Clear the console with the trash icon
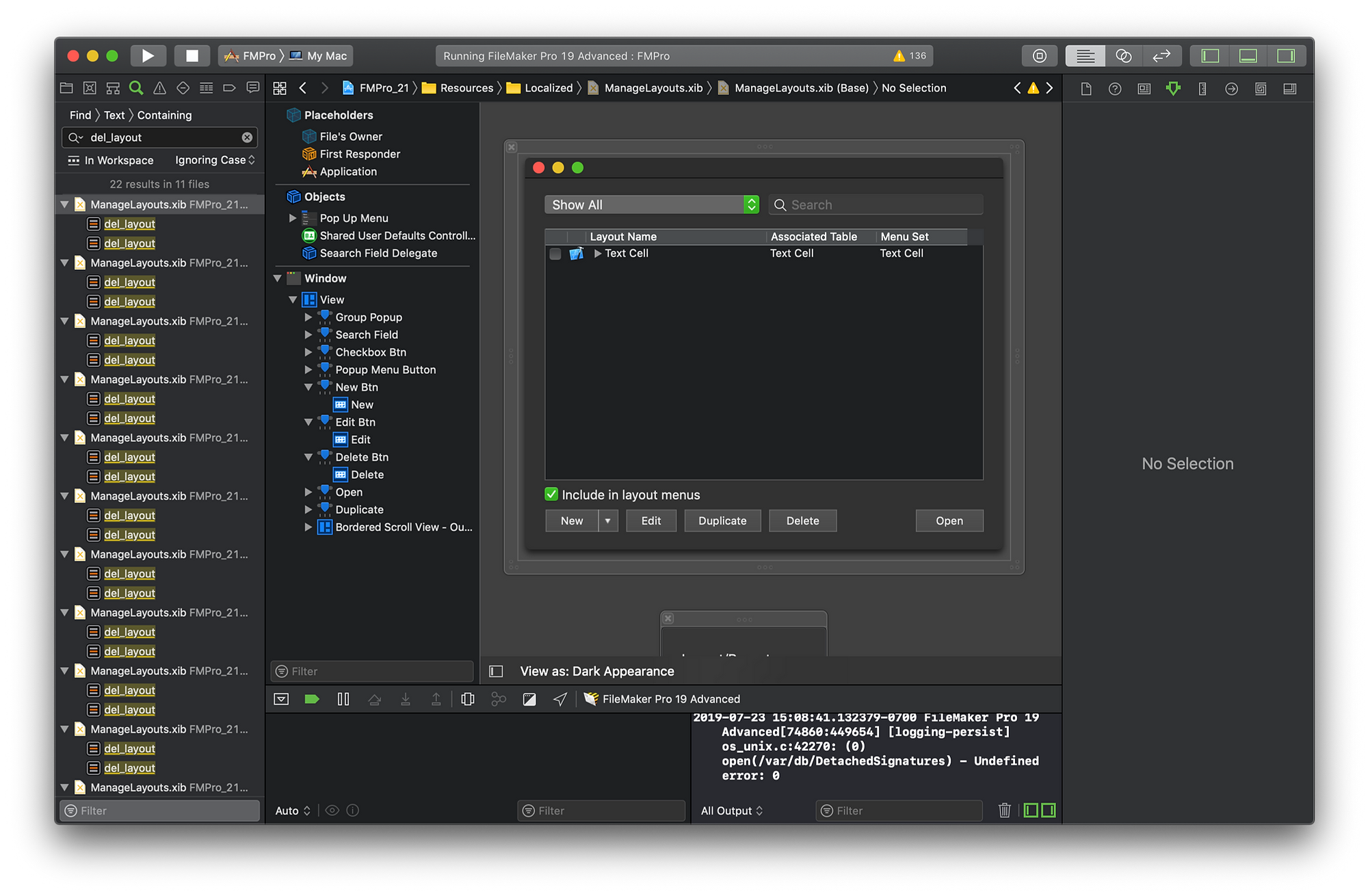The height and width of the screenshot is (896, 1368). click(x=1004, y=811)
